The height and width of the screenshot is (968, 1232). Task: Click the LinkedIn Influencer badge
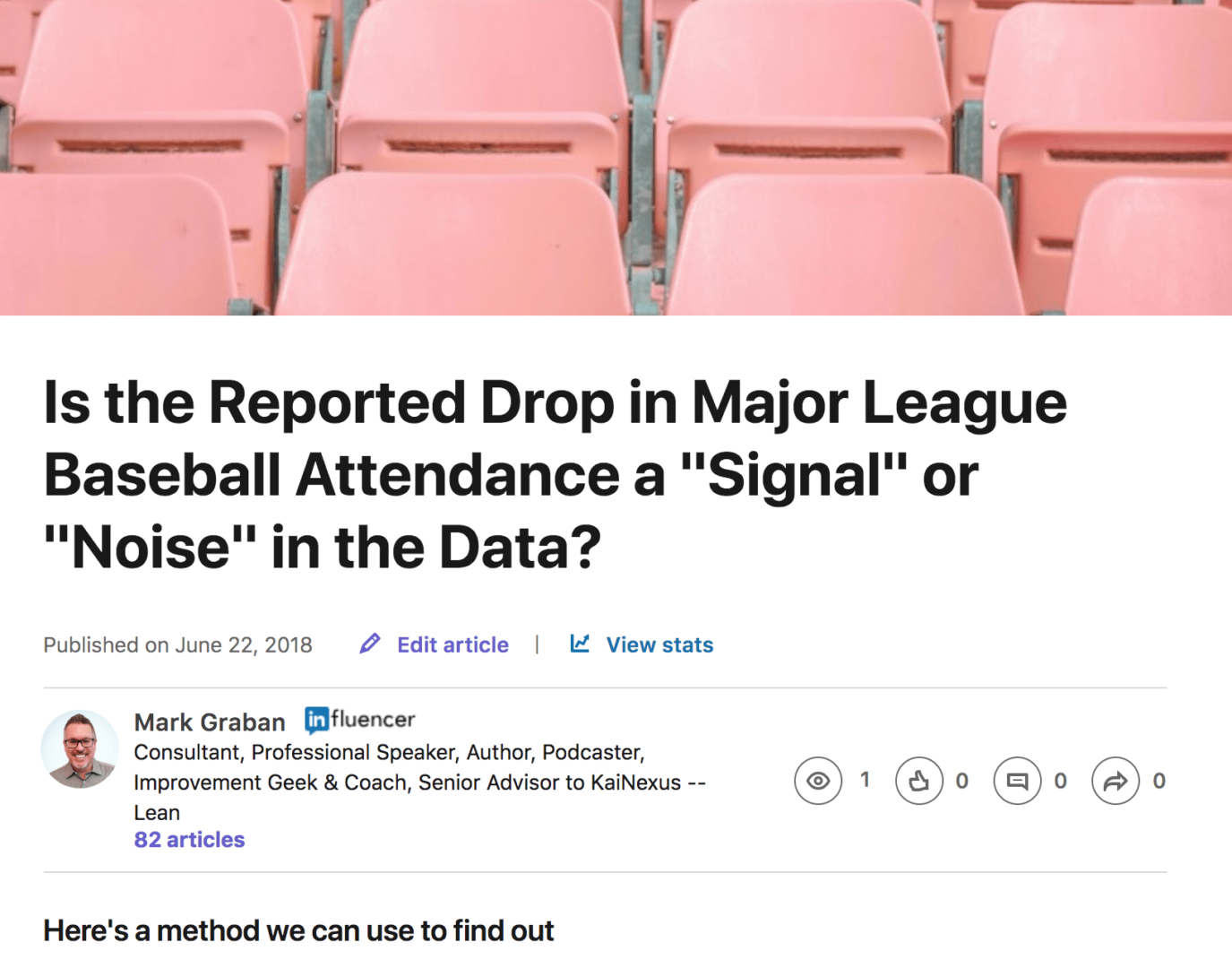click(359, 720)
